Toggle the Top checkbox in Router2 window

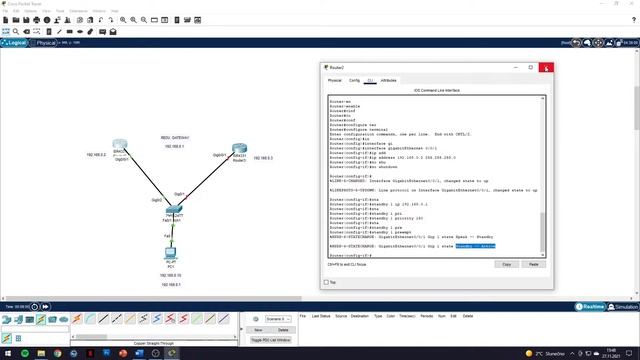pos(326,282)
